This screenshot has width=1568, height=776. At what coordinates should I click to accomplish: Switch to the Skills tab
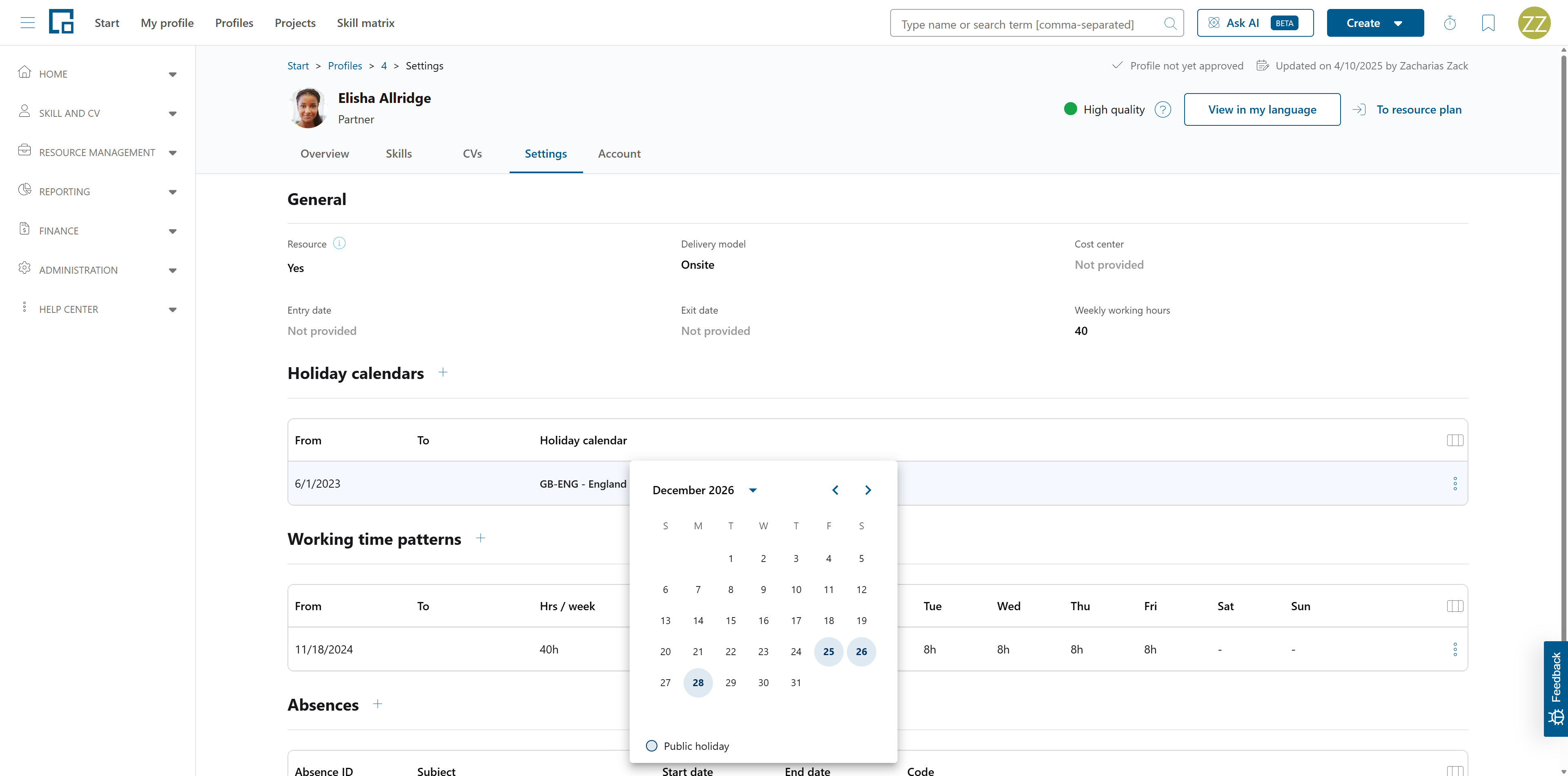coord(399,154)
